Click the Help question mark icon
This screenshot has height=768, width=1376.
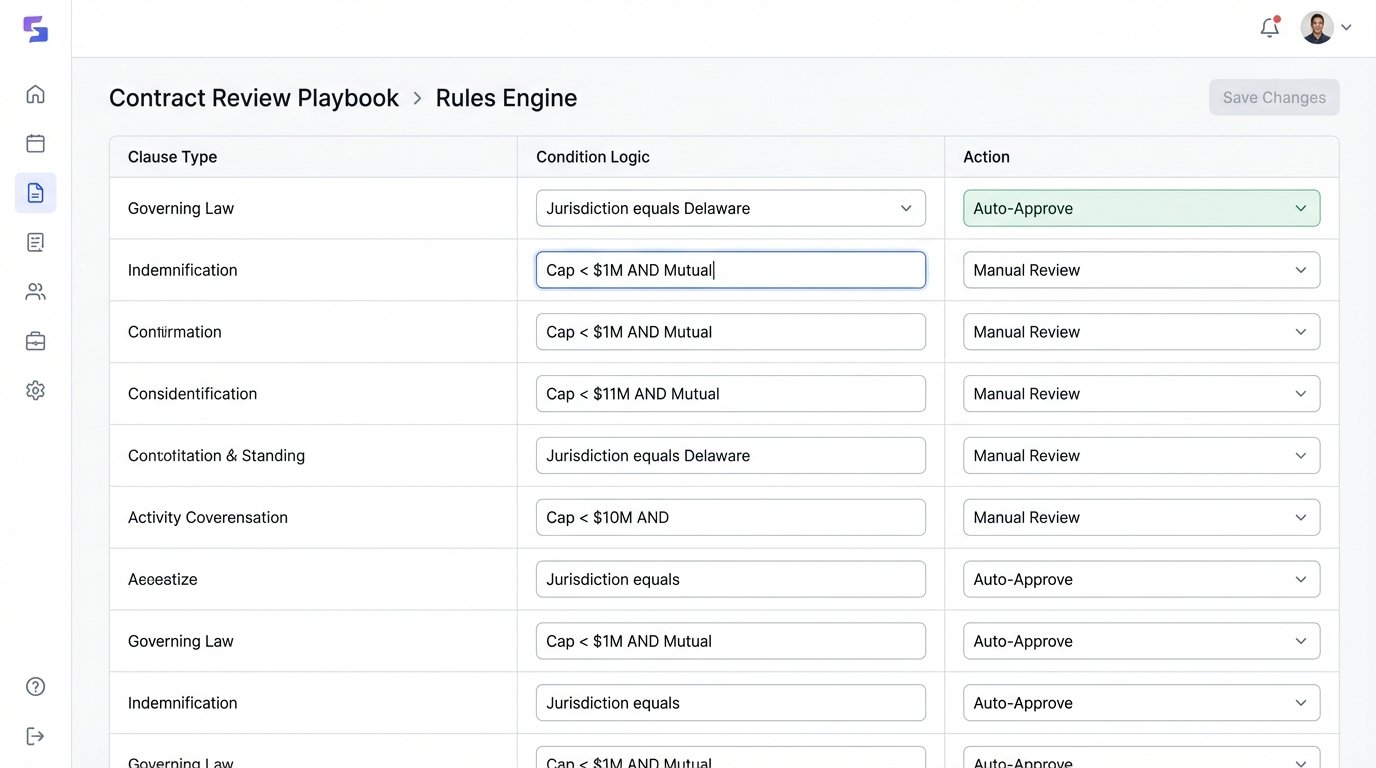tap(35, 686)
